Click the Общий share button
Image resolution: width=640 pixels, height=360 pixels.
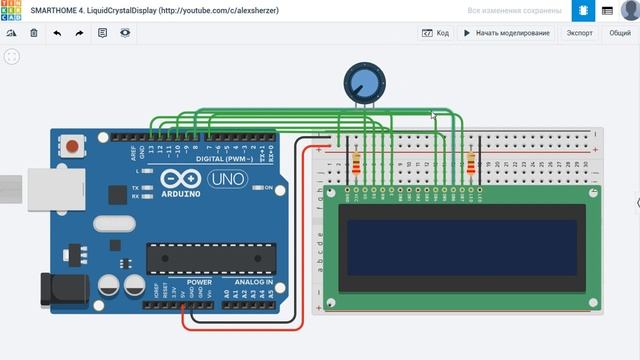coord(620,33)
